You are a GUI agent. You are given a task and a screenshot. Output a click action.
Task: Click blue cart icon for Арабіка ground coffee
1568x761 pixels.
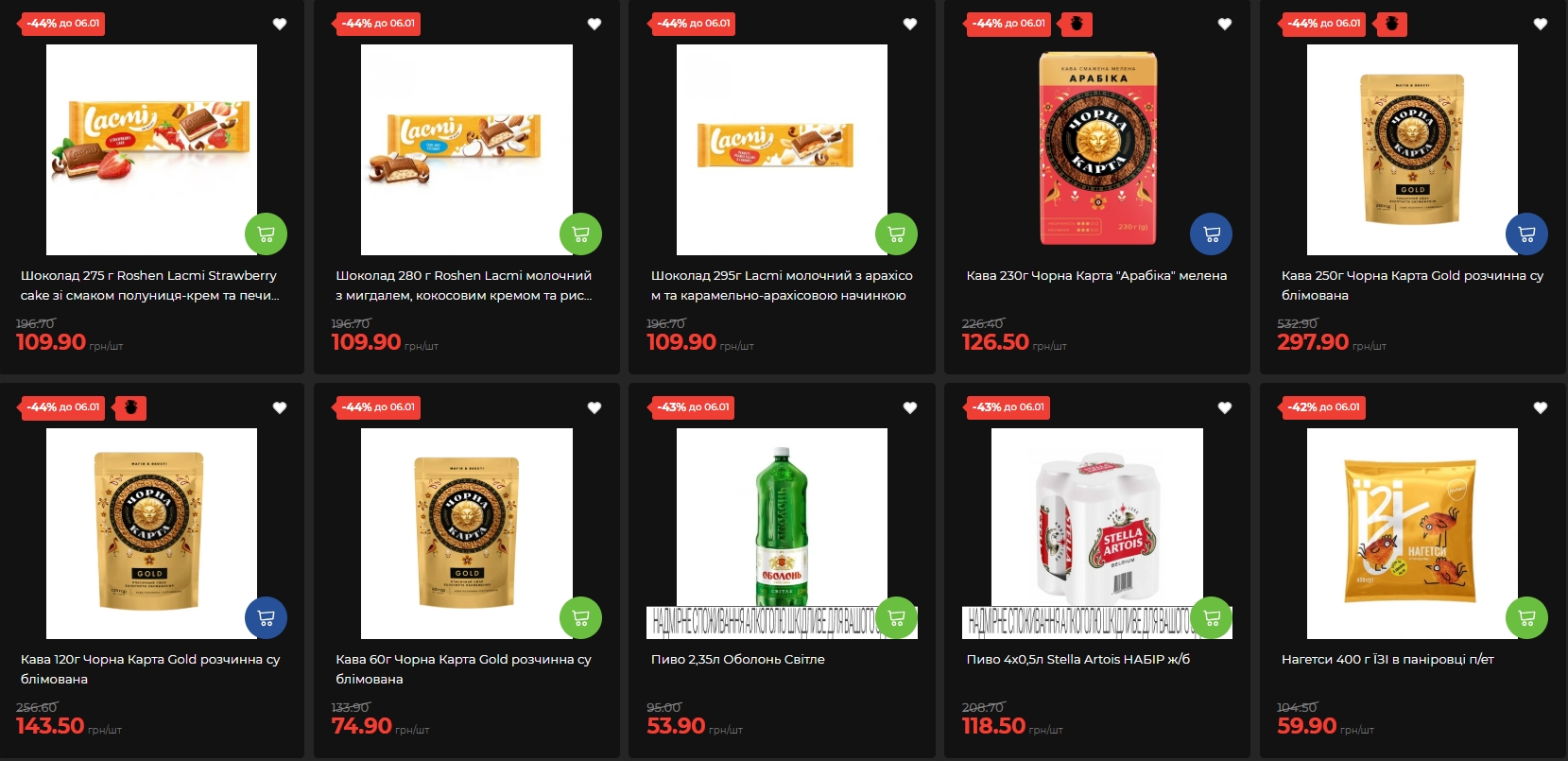pyautogui.click(x=1211, y=233)
